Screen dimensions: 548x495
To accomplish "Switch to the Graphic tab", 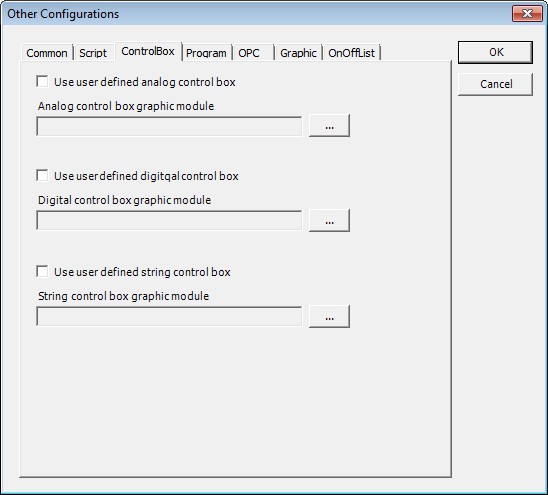I will point(298,53).
